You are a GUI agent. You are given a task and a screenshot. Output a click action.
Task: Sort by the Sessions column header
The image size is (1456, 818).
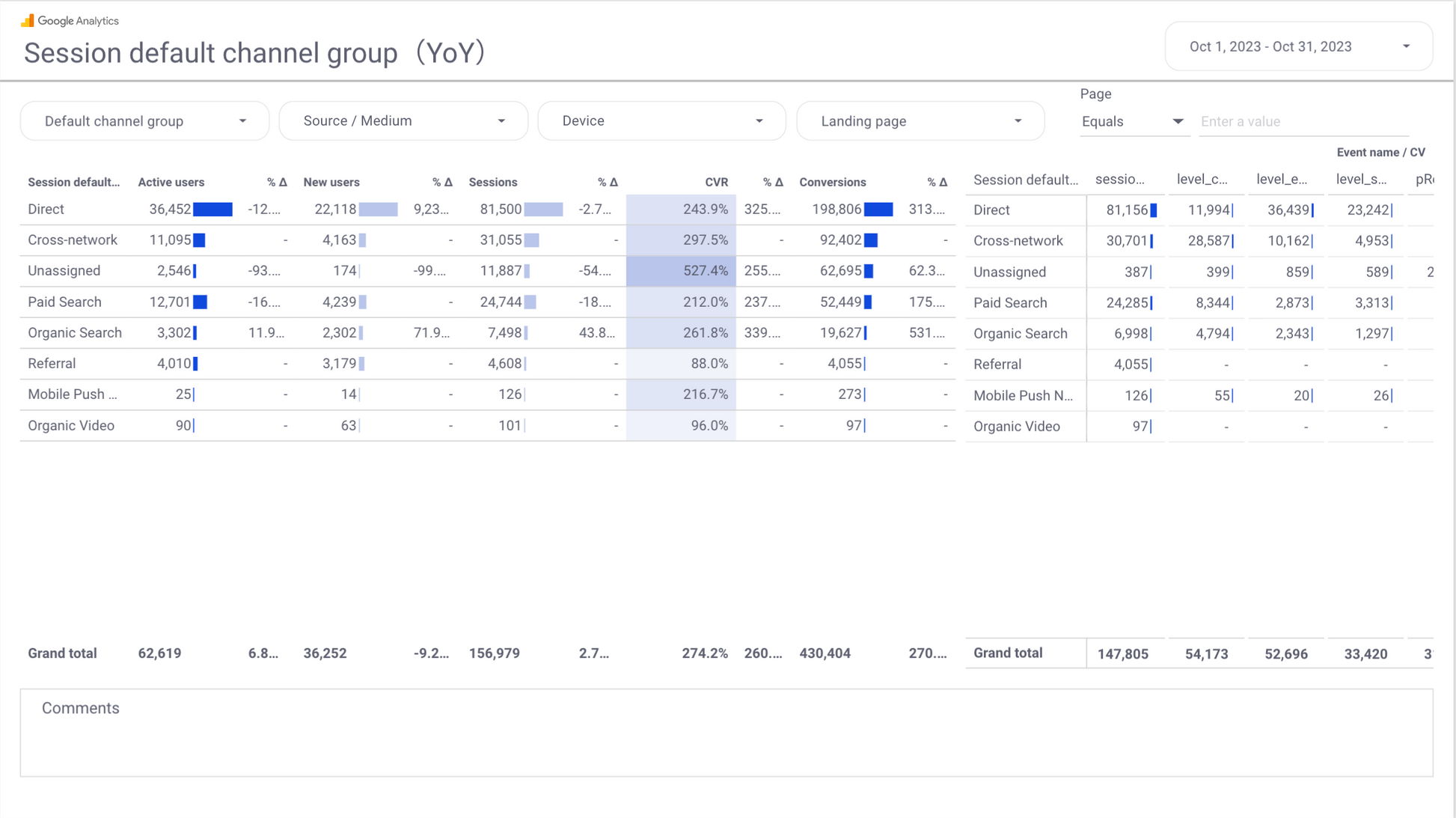[492, 182]
